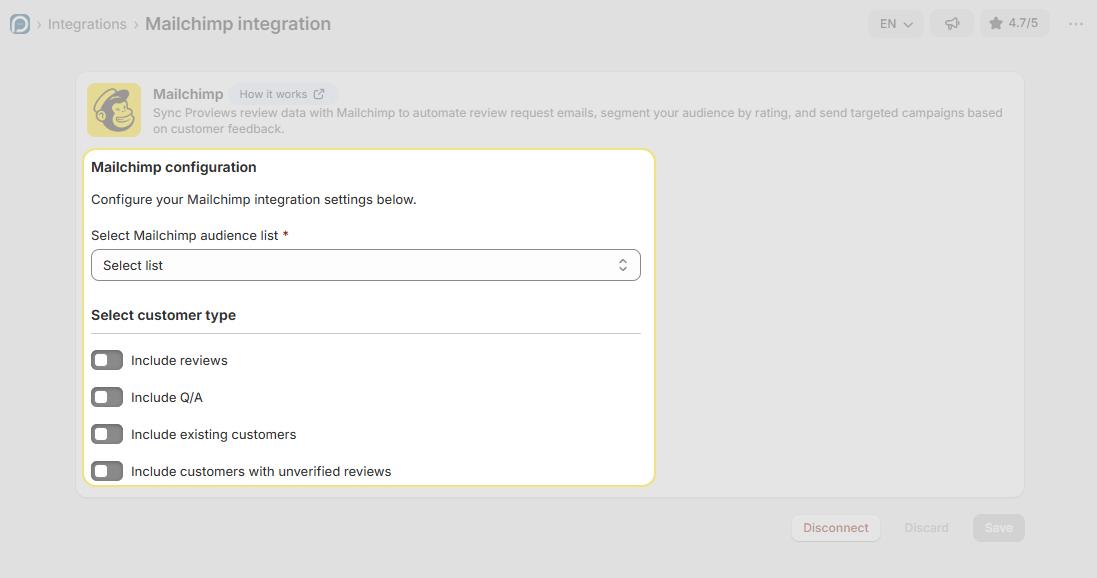The image size is (1097, 578).
Task: Click the Disconnect button
Action: (835, 528)
